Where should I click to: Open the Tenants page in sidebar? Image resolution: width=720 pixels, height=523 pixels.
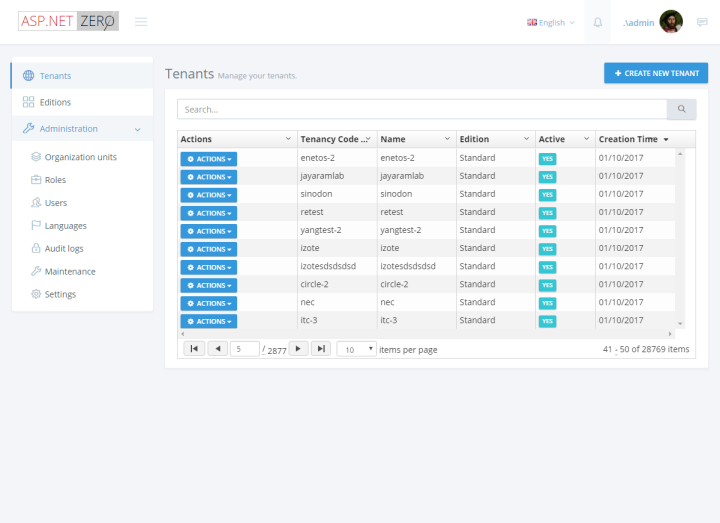[82, 76]
